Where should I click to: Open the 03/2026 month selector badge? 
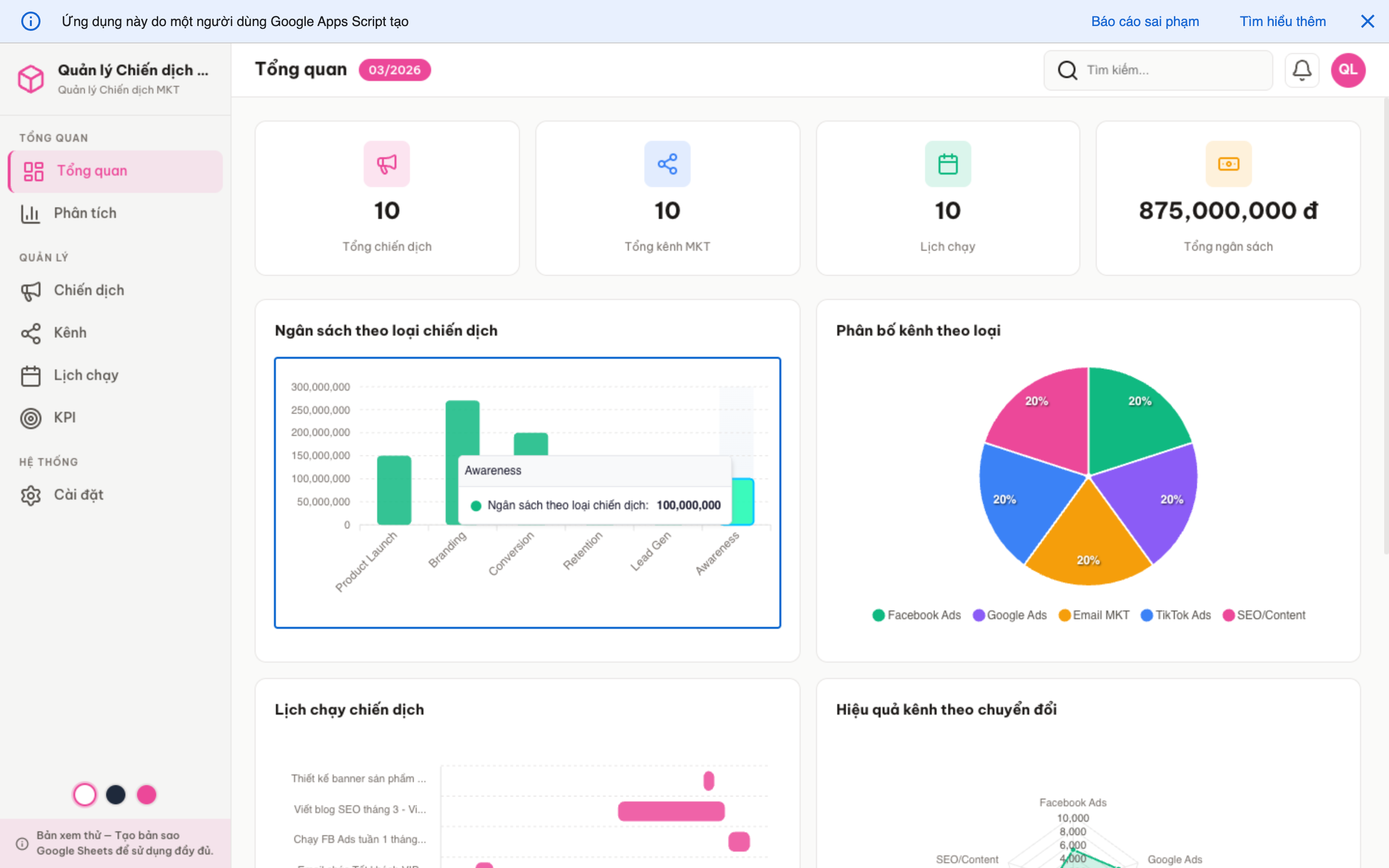(x=395, y=69)
